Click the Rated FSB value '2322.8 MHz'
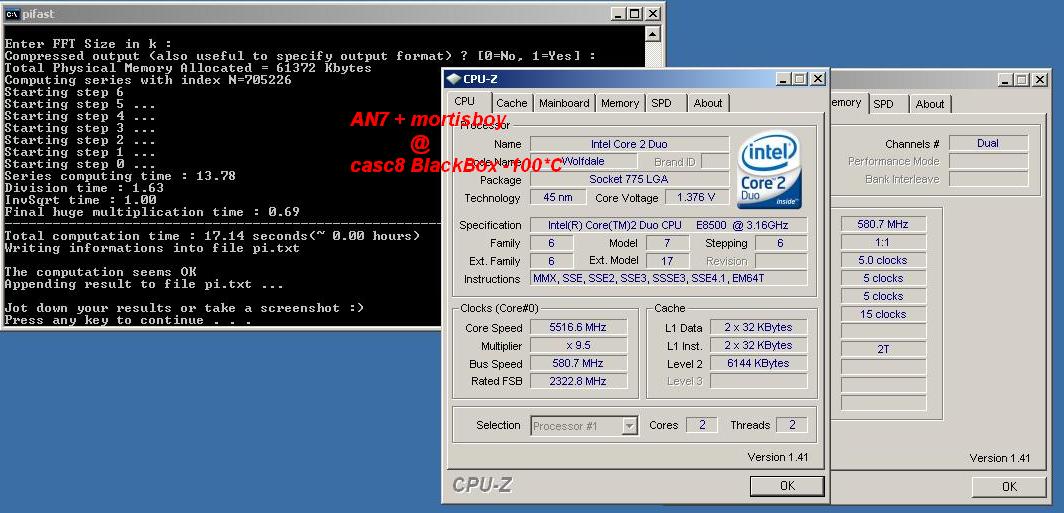Image resolution: width=1064 pixels, height=513 pixels. (578, 381)
